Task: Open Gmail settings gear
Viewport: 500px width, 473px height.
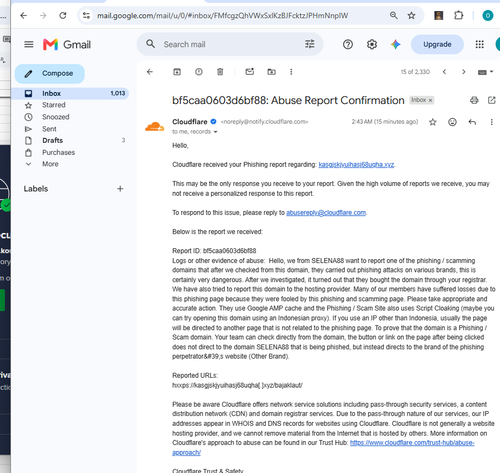Action: click(x=372, y=44)
